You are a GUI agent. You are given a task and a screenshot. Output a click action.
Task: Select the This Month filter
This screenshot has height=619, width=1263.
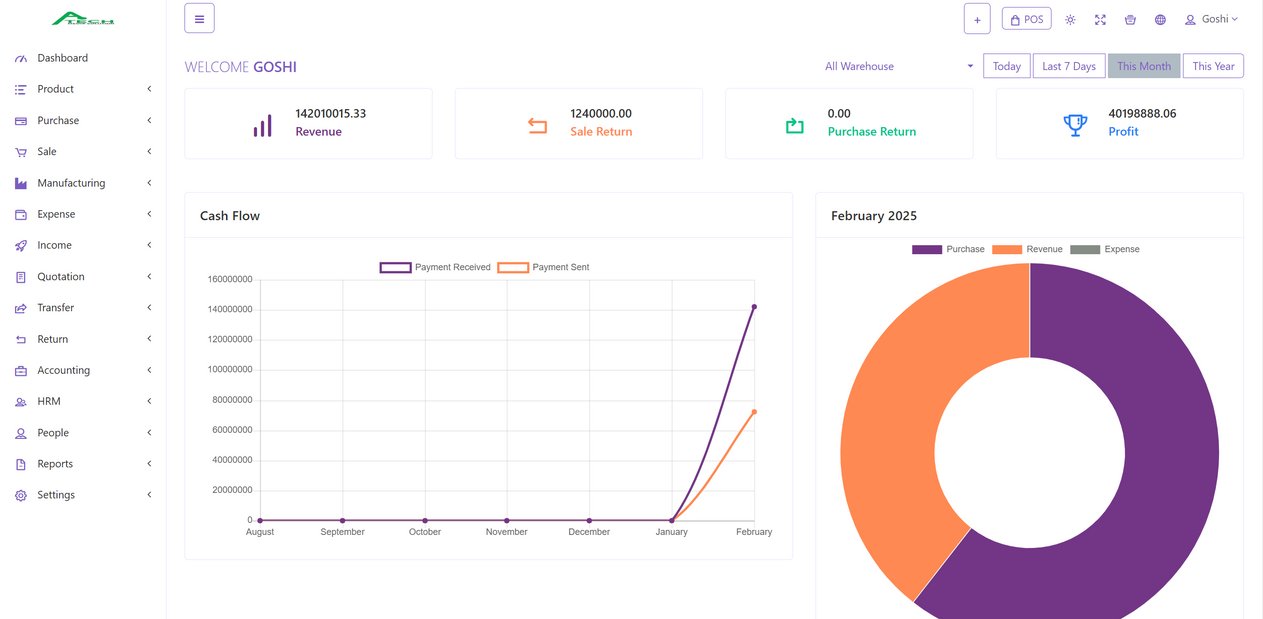pos(1144,66)
